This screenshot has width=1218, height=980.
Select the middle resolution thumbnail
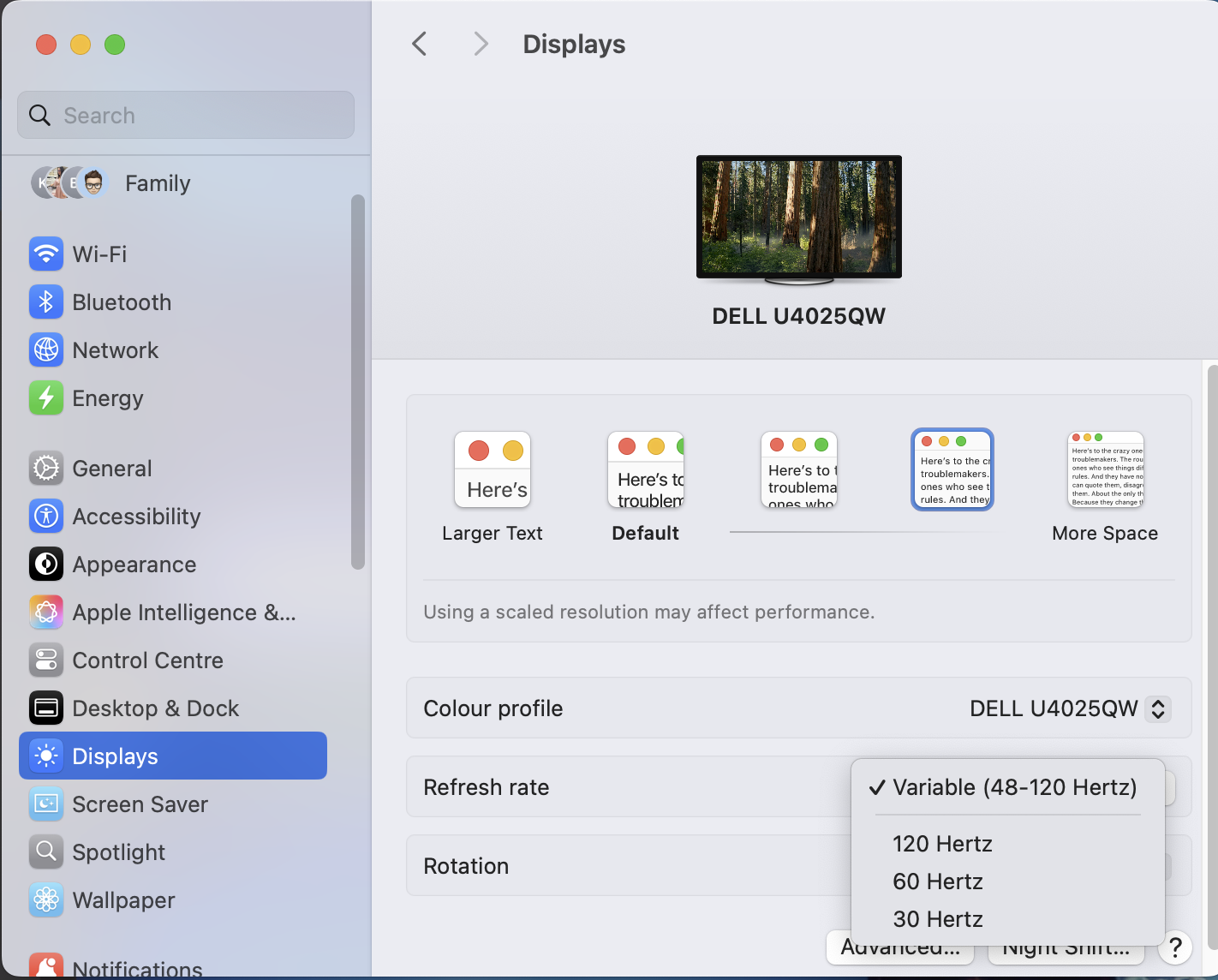(799, 469)
